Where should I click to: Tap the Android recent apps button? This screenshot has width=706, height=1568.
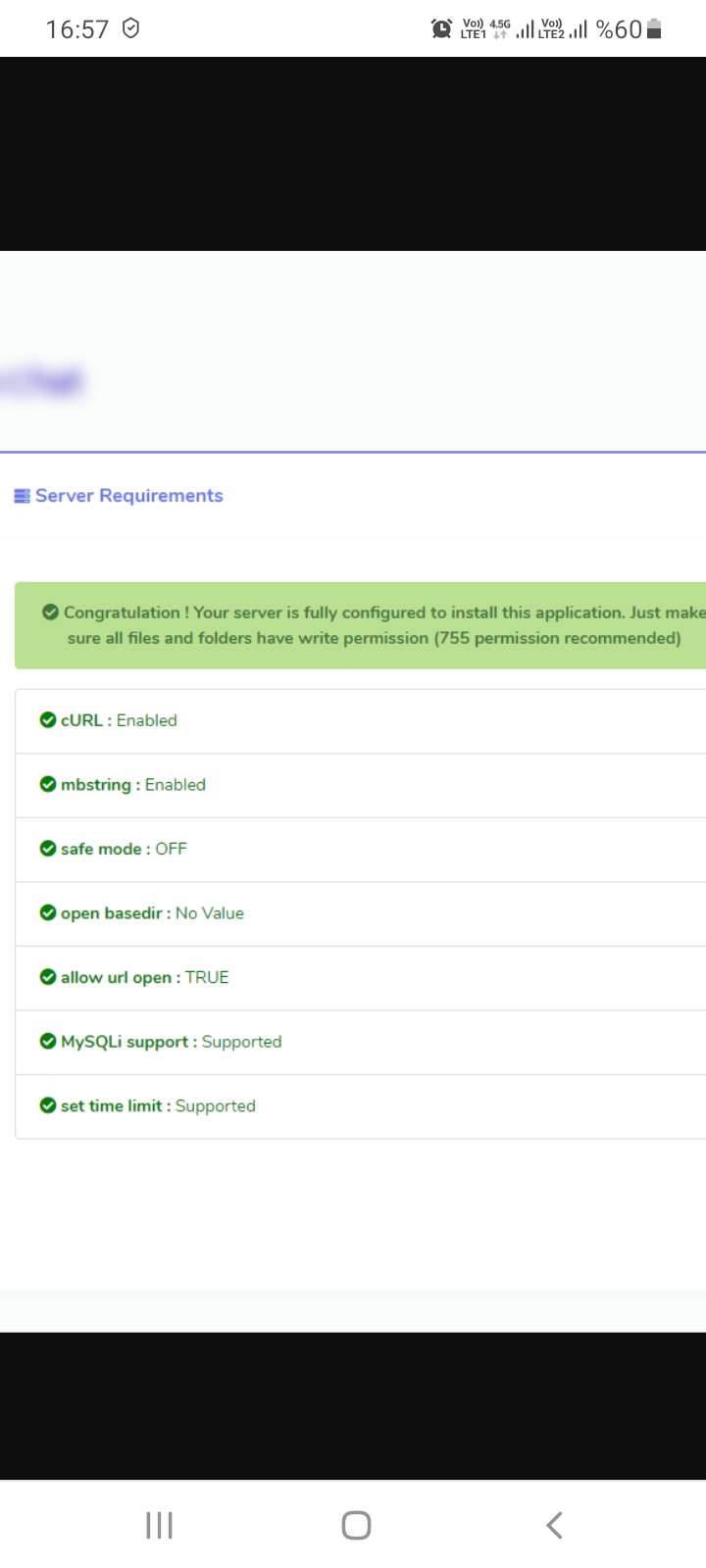(x=159, y=1525)
